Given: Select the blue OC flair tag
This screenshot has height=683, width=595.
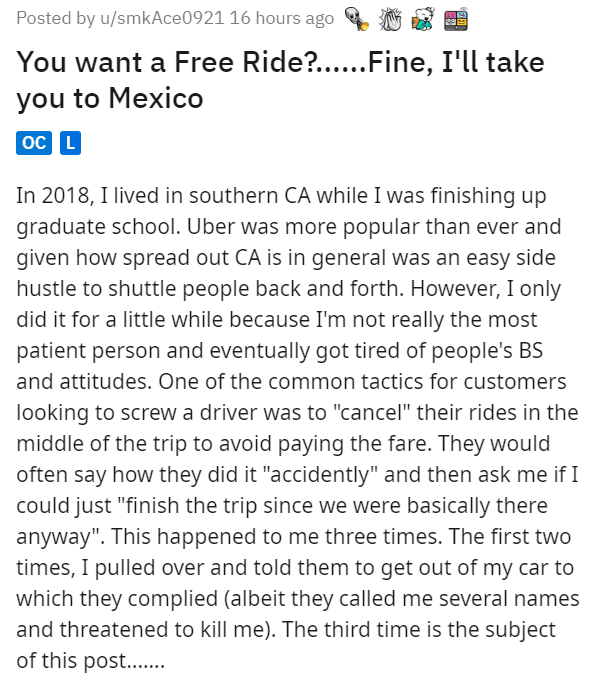Looking at the screenshot, I should coord(34,143).
